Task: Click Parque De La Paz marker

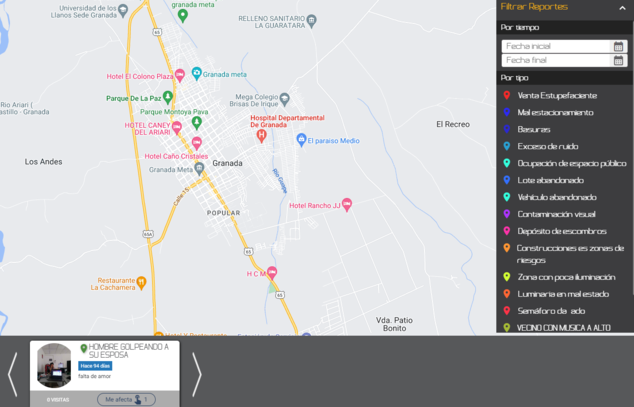Action: click(x=168, y=97)
